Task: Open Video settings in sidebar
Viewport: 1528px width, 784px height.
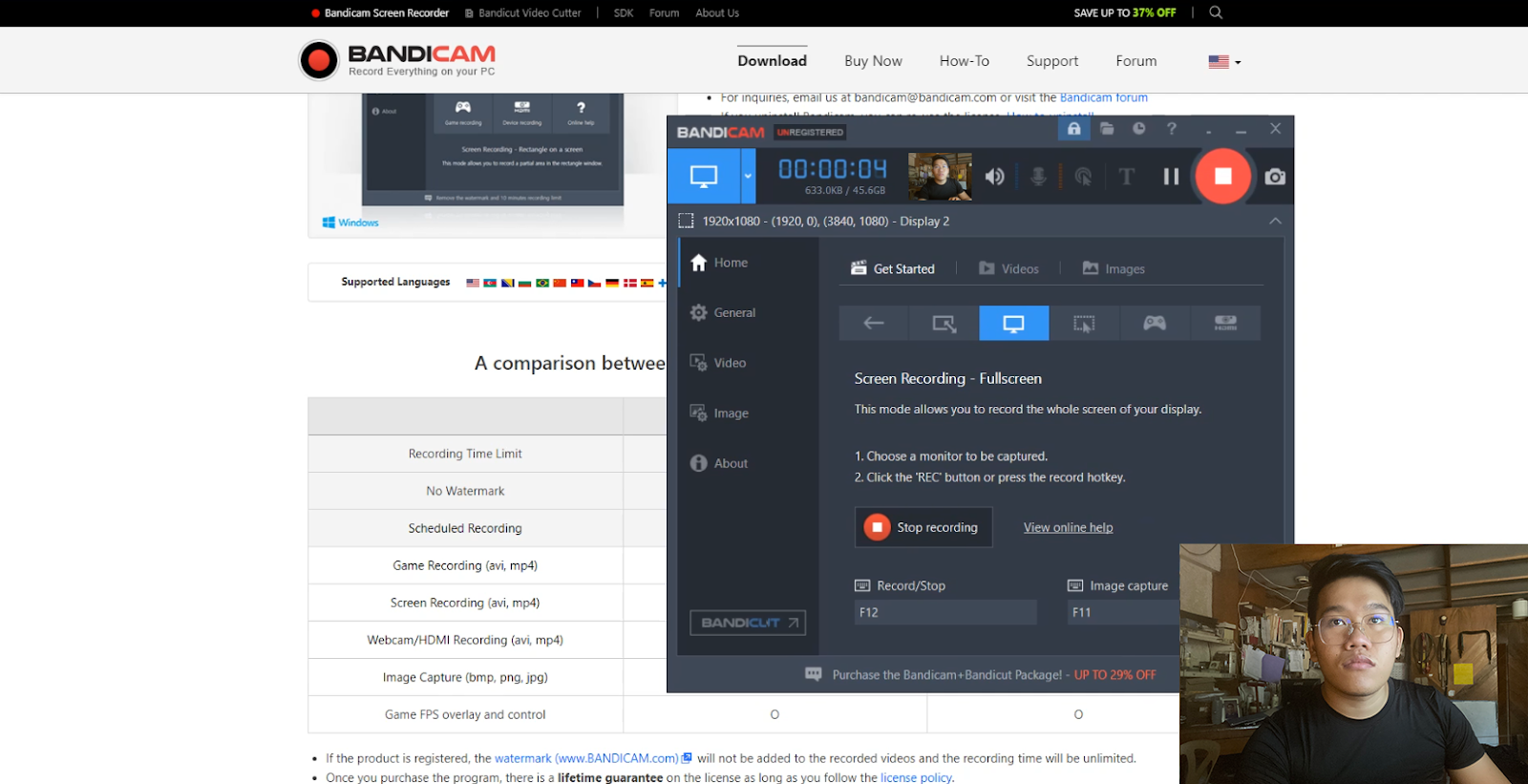Action: tap(718, 363)
